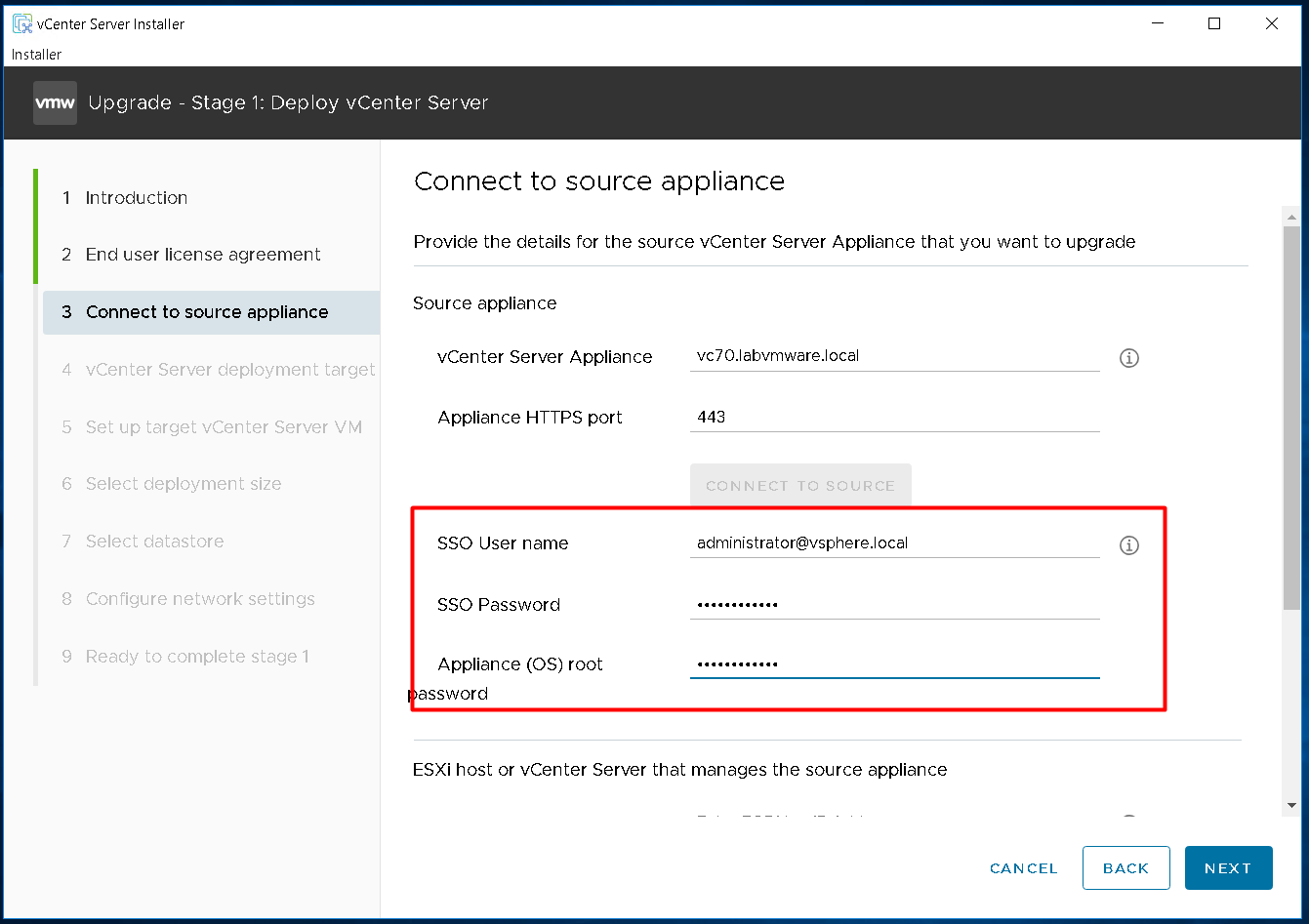
Task: Click the NEXT button
Action: pos(1228,868)
